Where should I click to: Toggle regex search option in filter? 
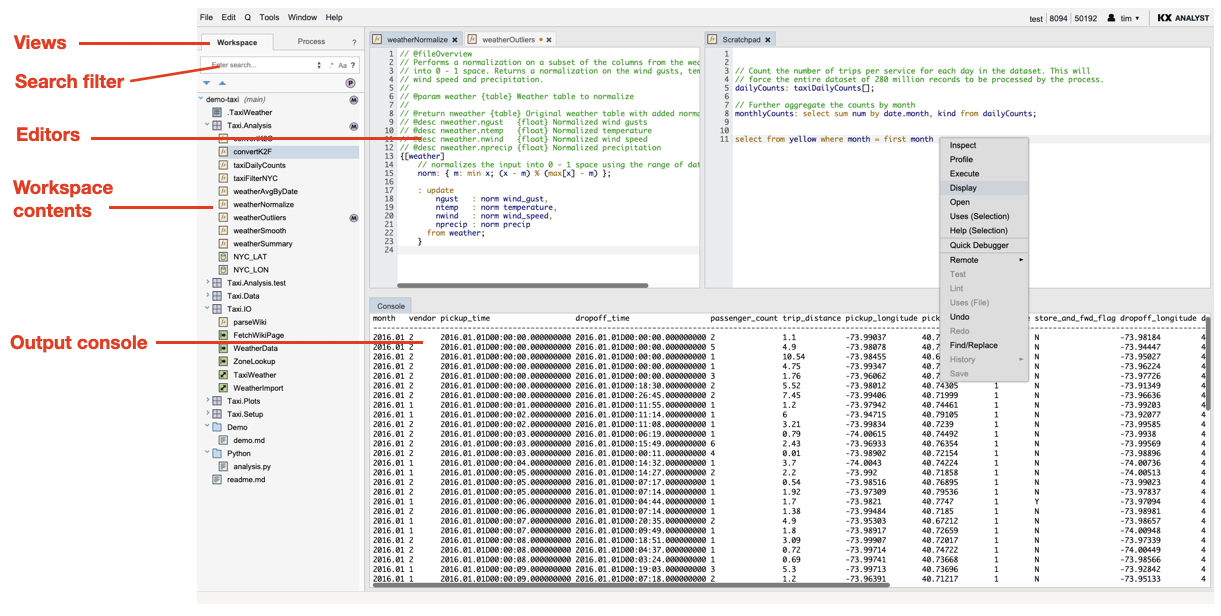click(331, 65)
